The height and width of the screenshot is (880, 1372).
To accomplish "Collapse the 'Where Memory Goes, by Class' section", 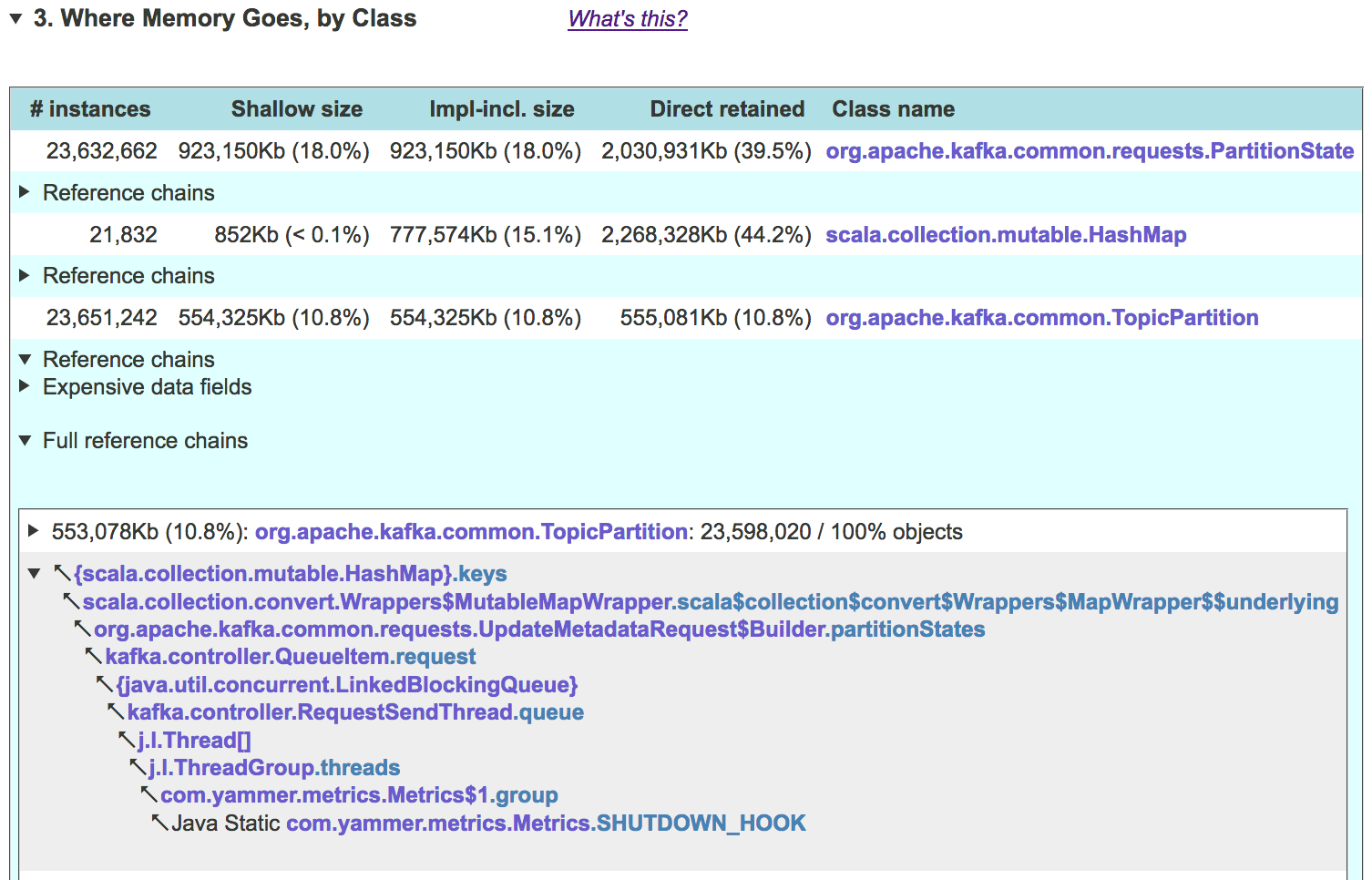I will pyautogui.click(x=15, y=19).
